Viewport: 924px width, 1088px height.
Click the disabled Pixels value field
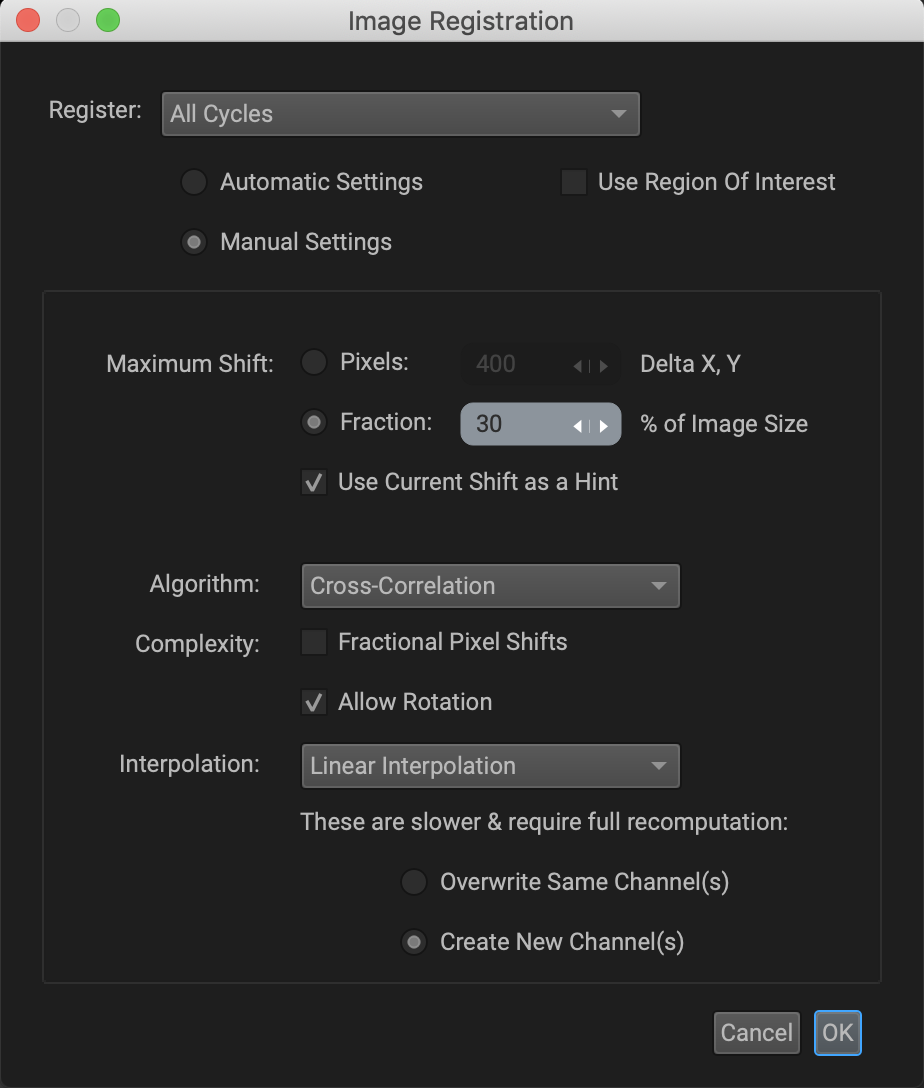540,364
